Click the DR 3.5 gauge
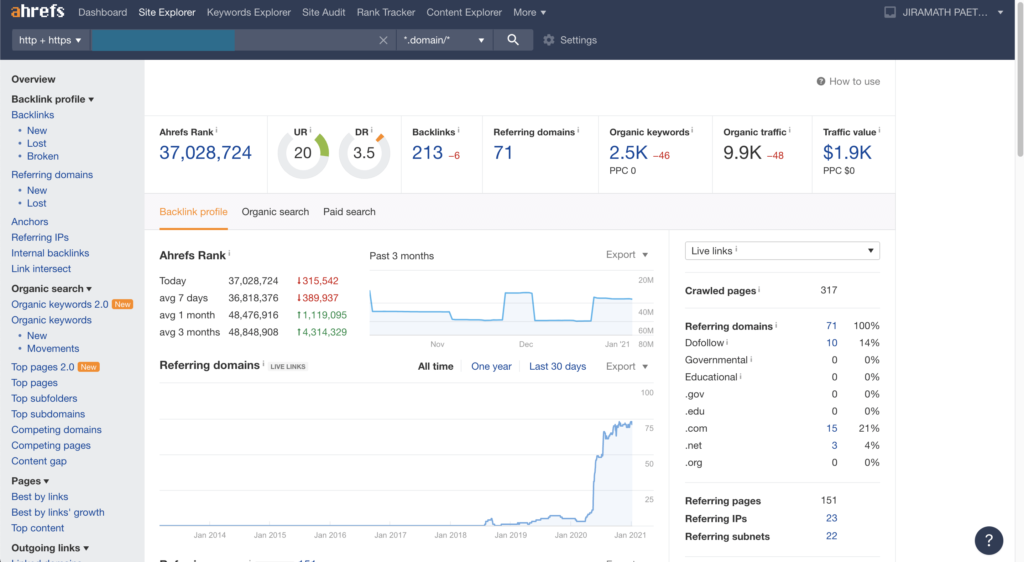The image size is (1024, 562). coord(364,153)
